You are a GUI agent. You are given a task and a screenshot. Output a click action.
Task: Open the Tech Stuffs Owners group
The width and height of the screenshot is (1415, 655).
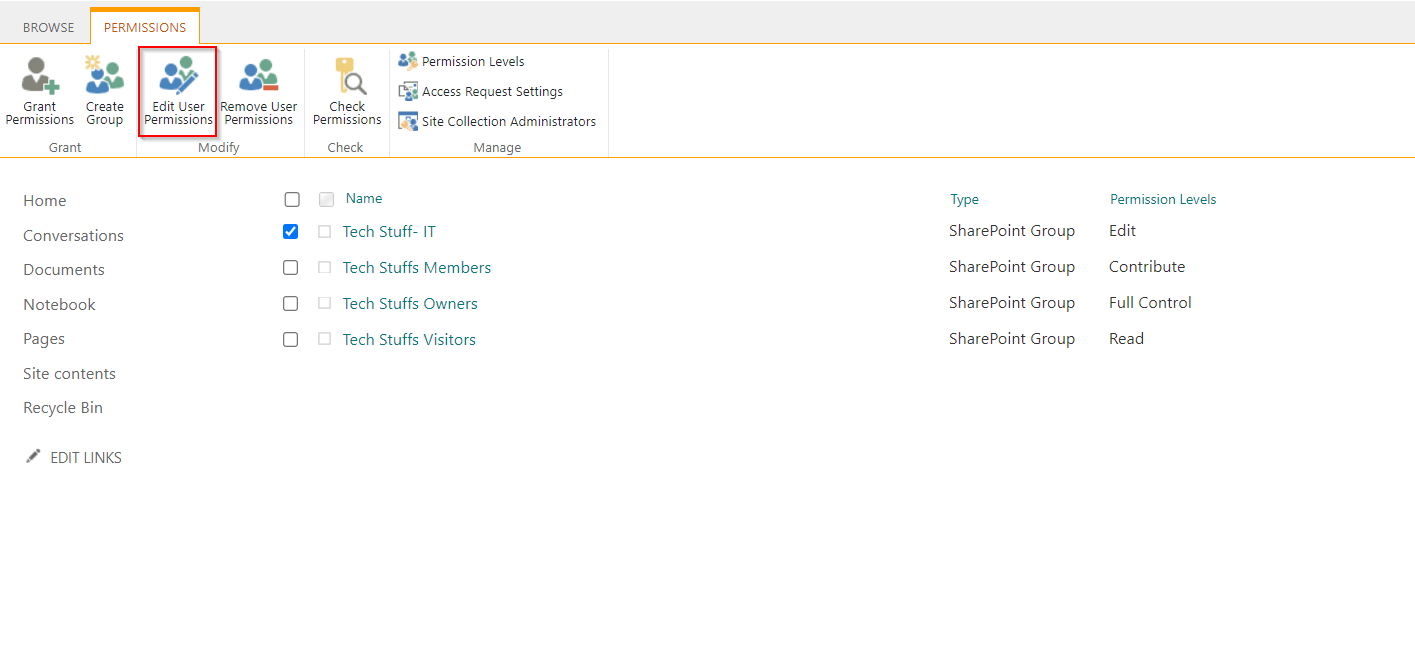(x=410, y=303)
